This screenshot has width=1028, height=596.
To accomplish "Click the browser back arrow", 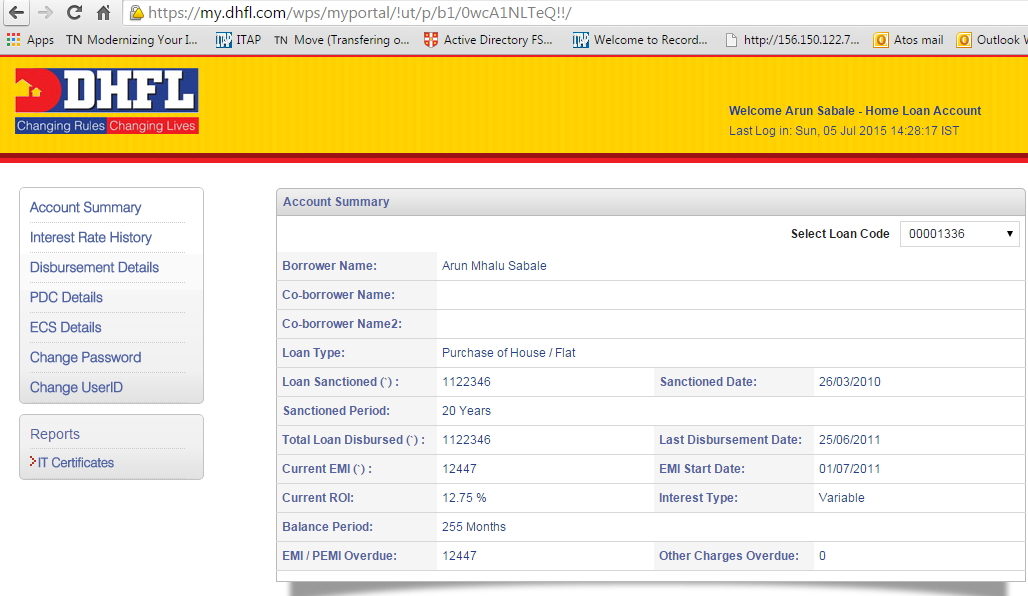I will coord(16,13).
